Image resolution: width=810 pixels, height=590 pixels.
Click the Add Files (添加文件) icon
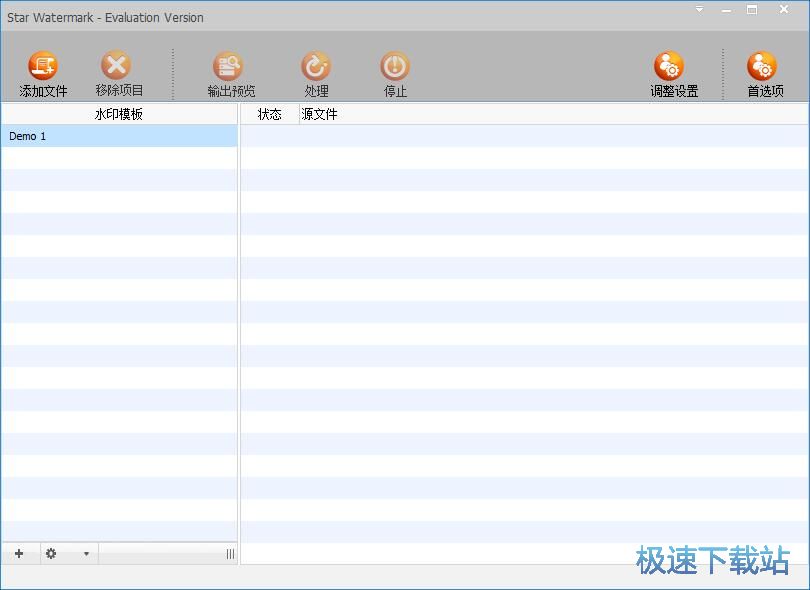43,67
